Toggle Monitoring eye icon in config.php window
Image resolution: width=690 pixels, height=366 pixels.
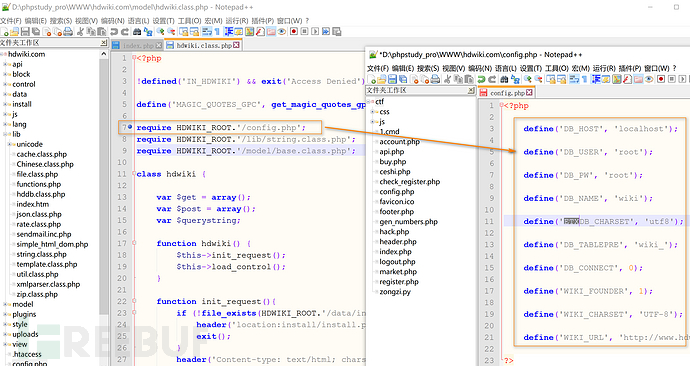pyautogui.click(x=649, y=79)
